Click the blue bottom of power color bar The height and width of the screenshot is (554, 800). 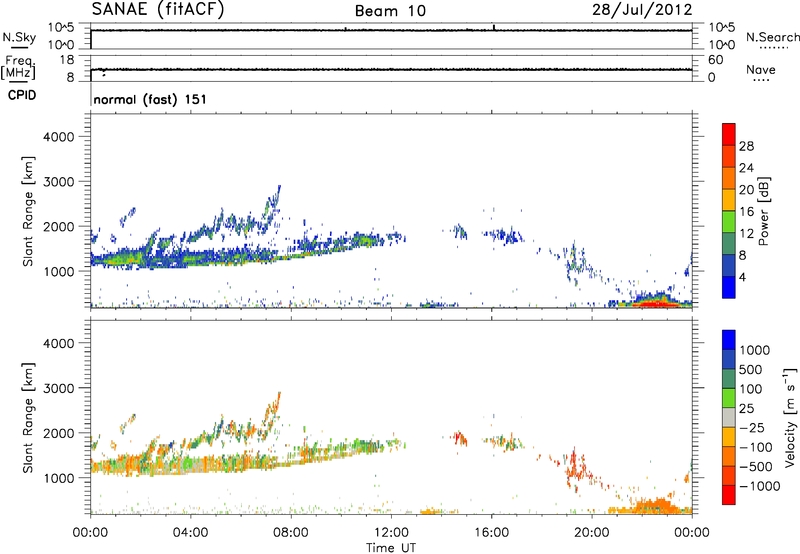(729, 287)
